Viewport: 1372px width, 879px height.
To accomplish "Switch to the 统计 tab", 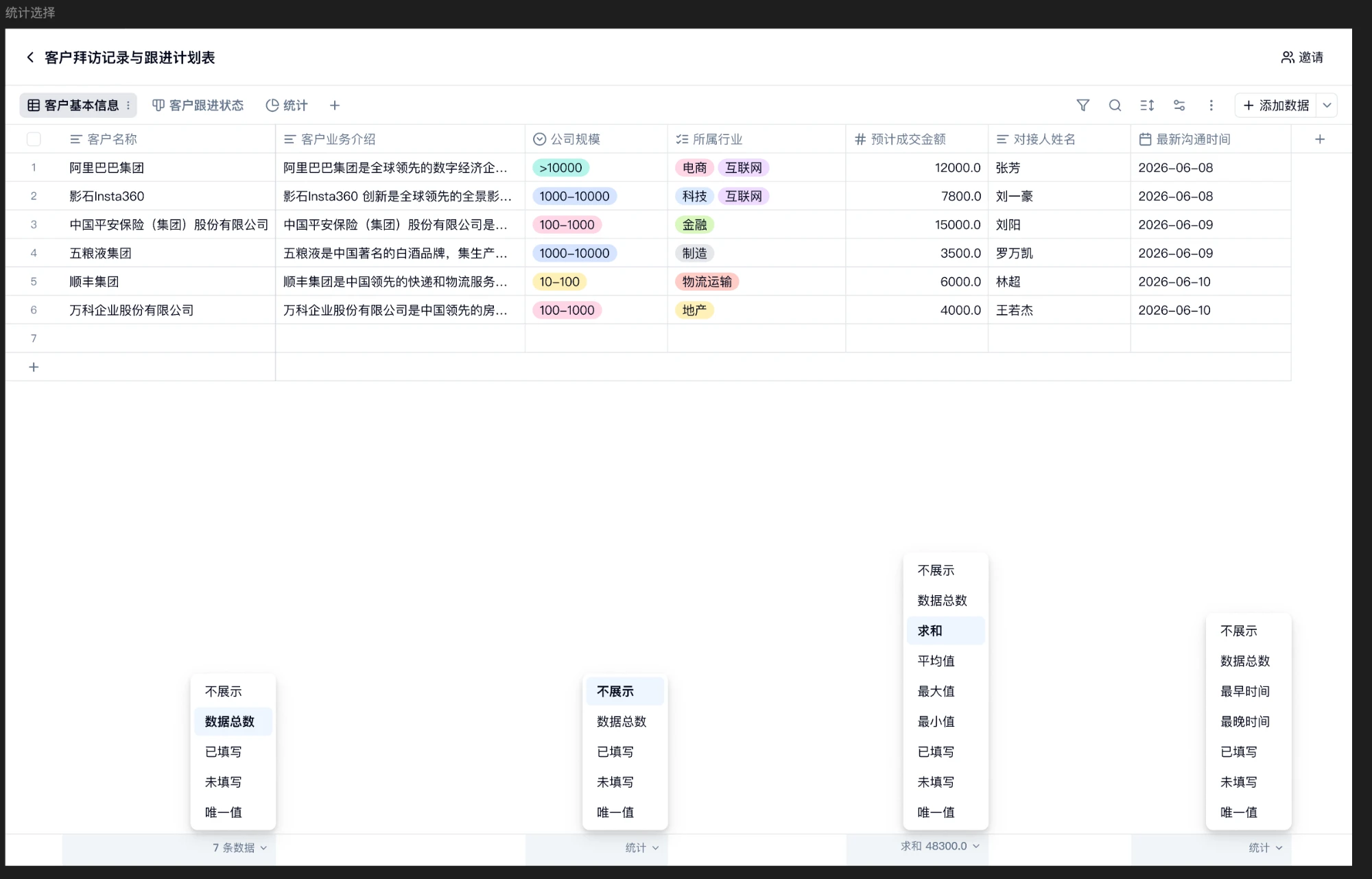I will point(287,105).
